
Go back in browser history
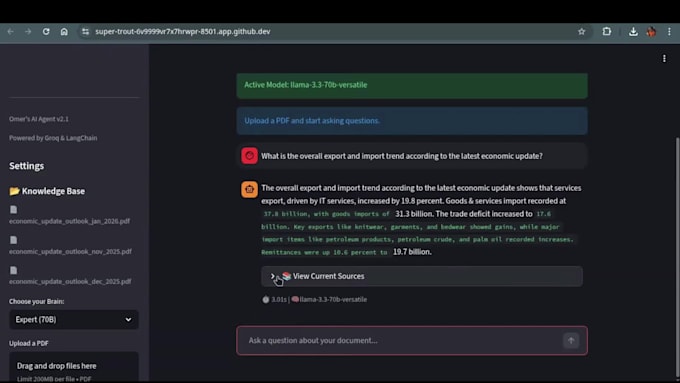[x=10, y=32]
